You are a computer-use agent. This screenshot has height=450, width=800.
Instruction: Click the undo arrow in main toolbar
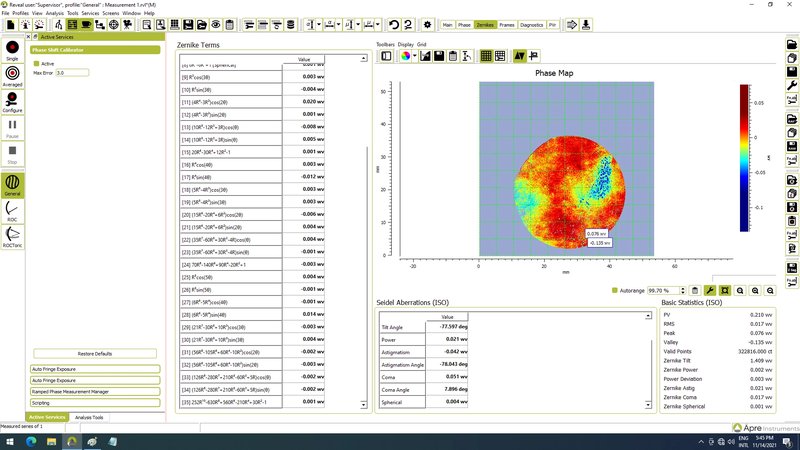pyautogui.click(x=393, y=24)
